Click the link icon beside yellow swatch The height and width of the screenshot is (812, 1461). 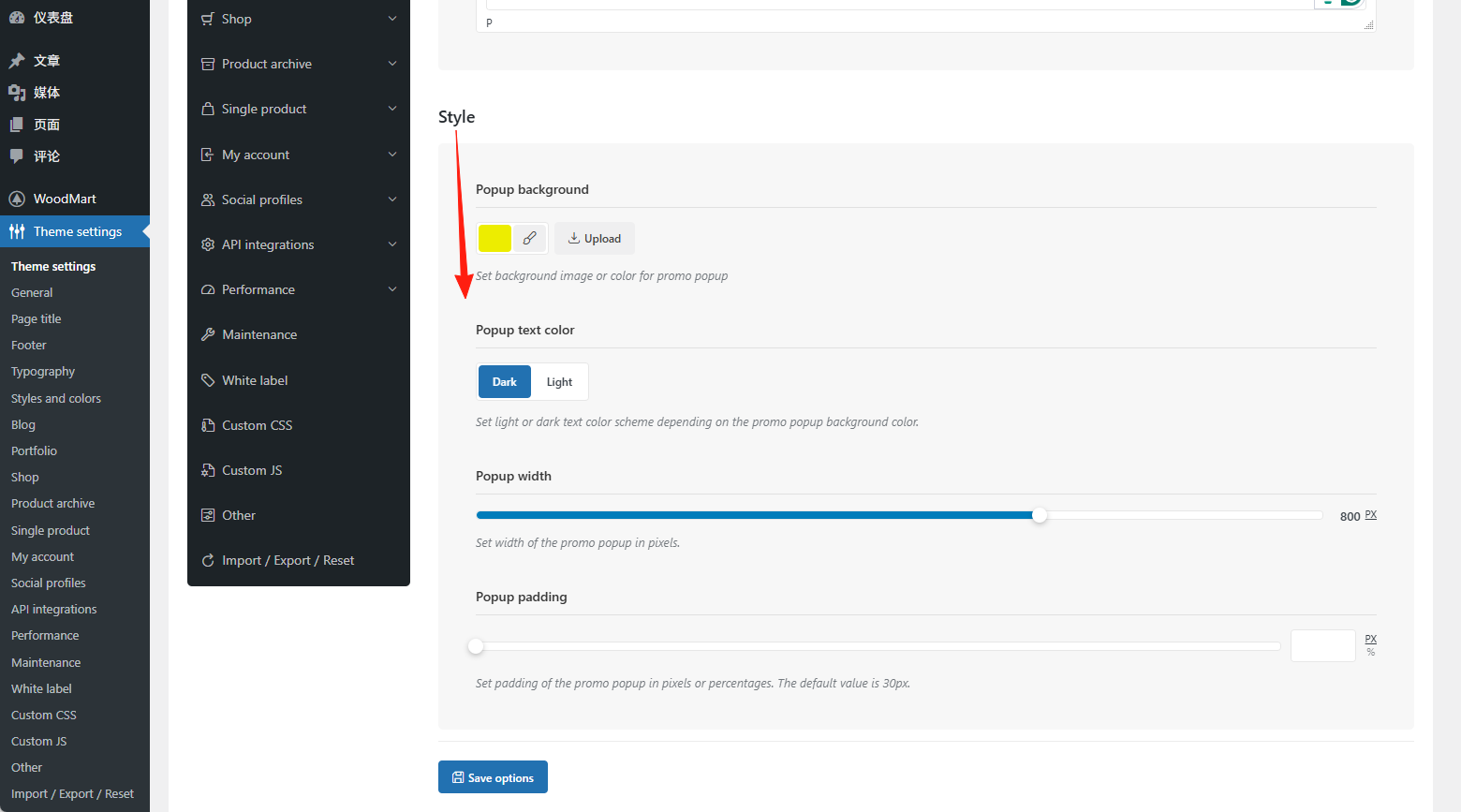pos(529,238)
